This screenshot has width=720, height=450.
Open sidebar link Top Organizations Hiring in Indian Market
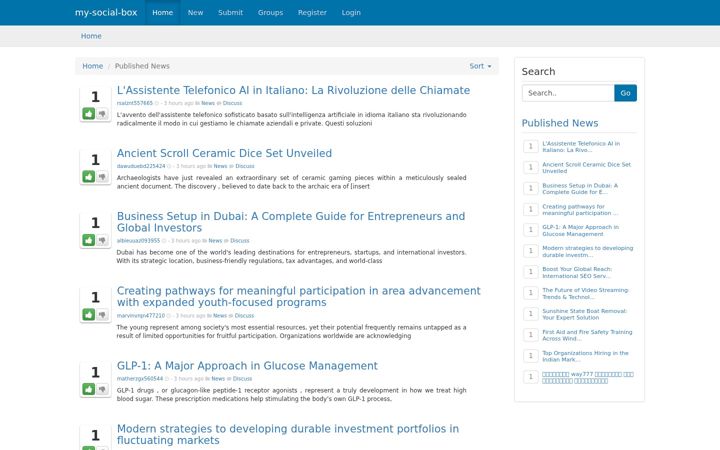pos(585,356)
